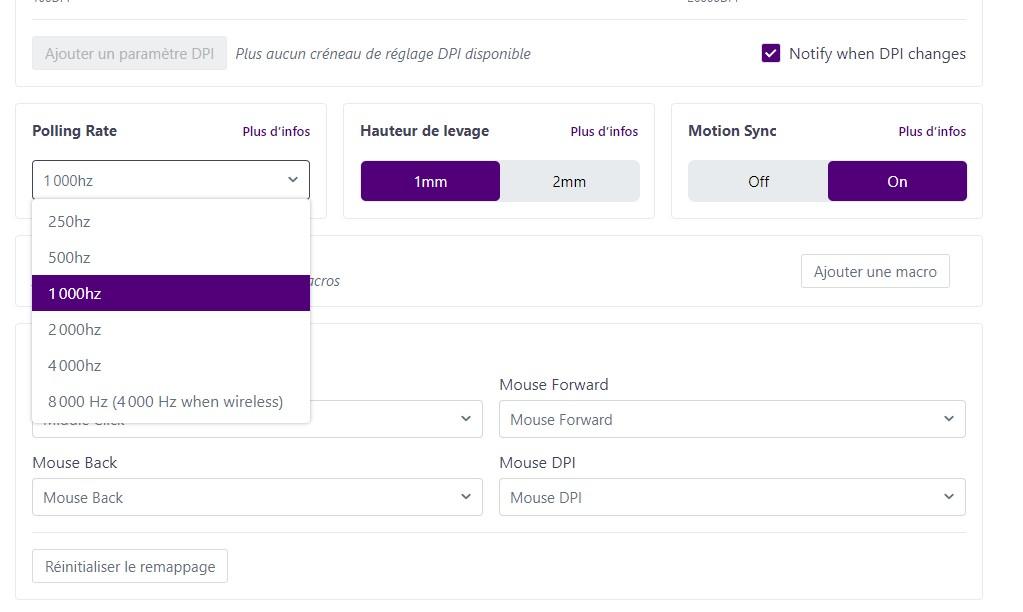Collapse the Polling Rate dropdown chevron
1023x612 pixels.
click(292, 181)
